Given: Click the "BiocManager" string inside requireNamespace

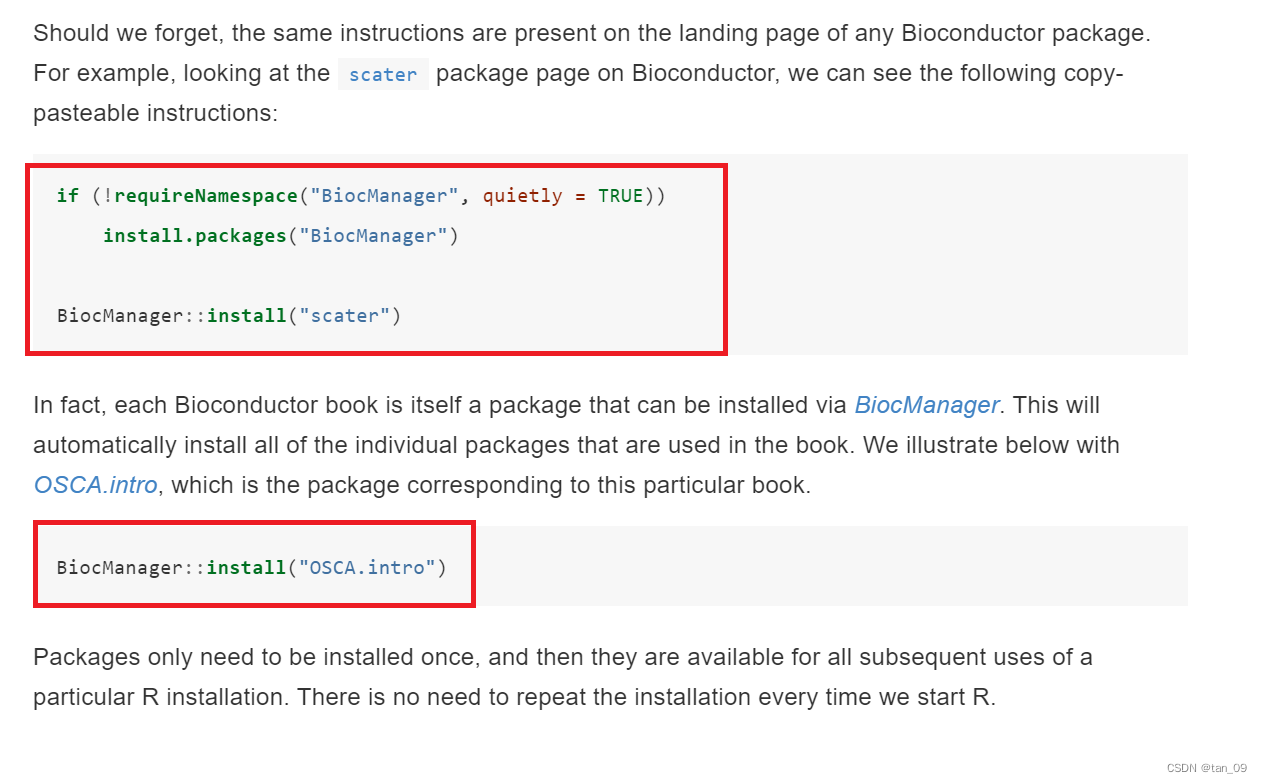Looking at the screenshot, I should 385,196.
